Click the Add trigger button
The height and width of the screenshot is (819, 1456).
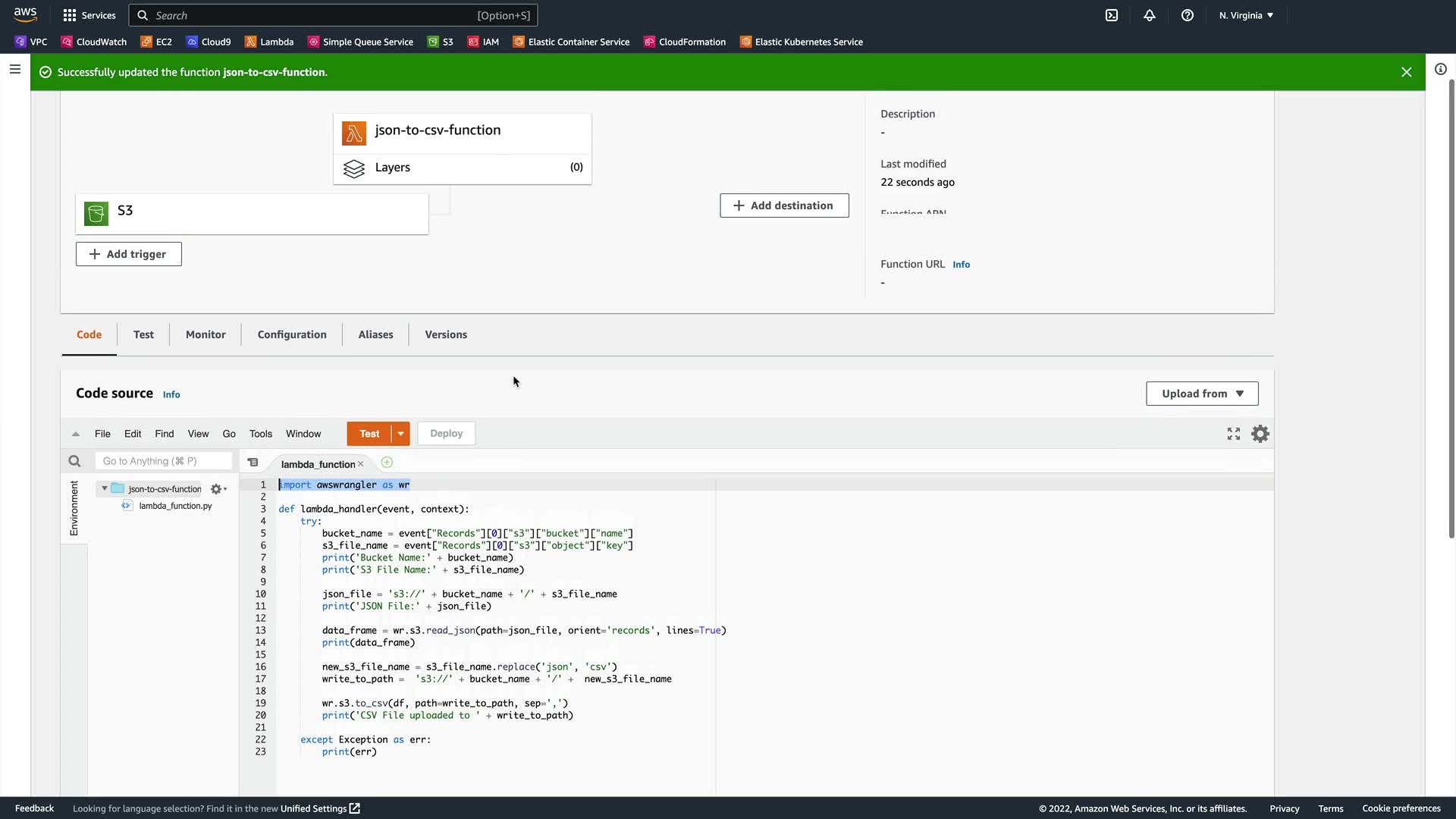click(x=128, y=254)
